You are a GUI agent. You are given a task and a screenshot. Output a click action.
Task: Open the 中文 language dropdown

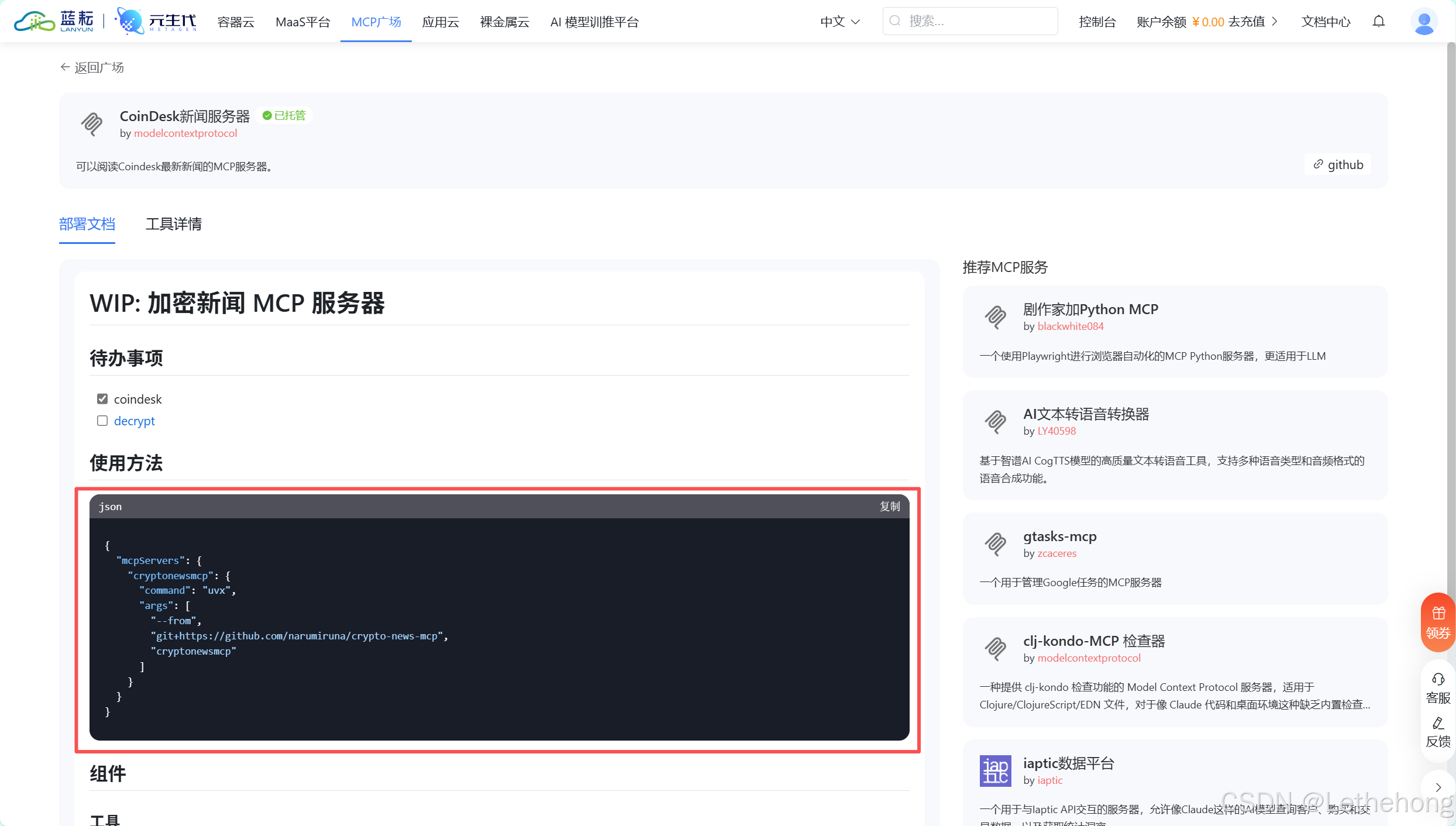click(839, 21)
